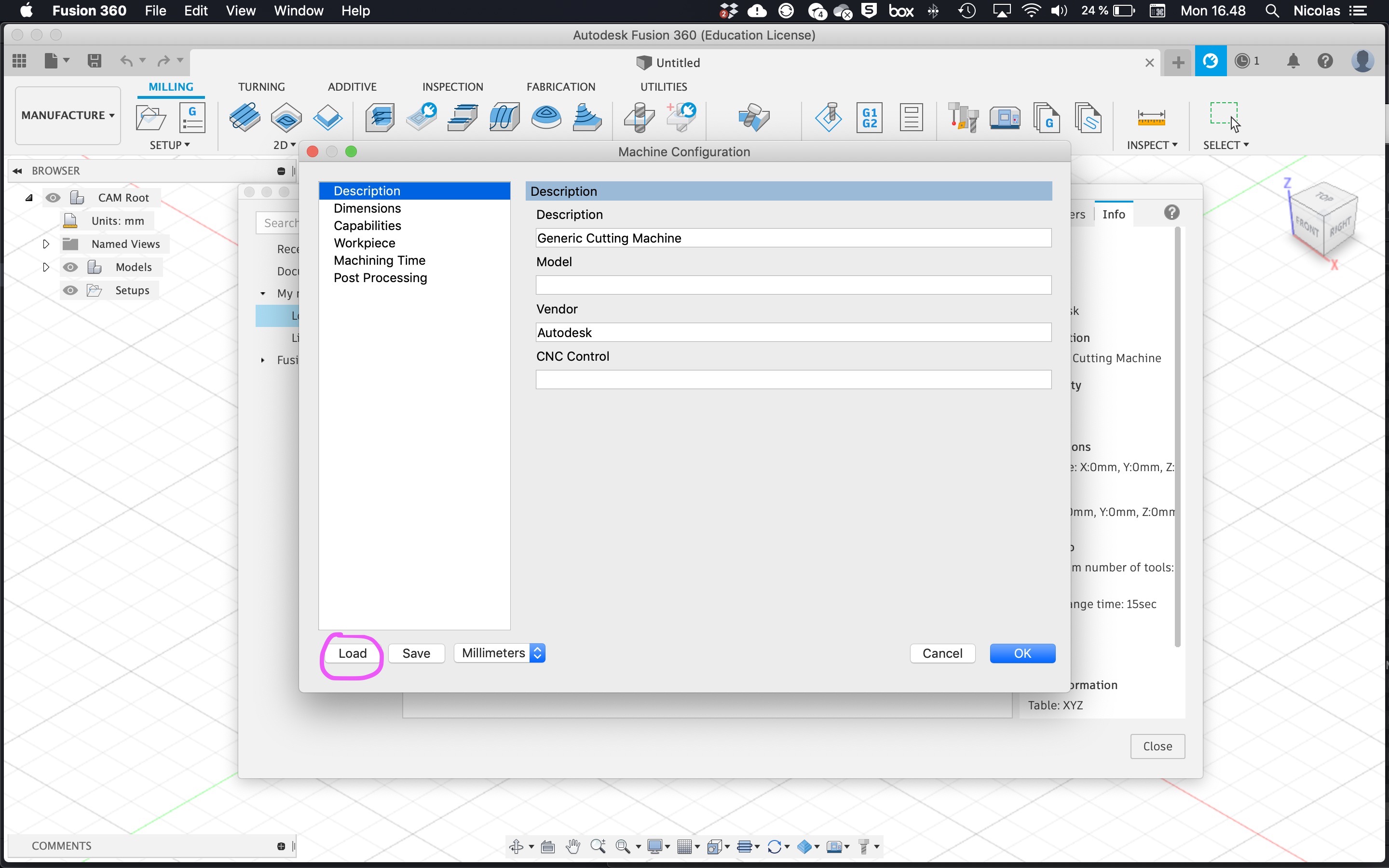1389x868 pixels.
Task: Click the user profile avatar
Action: (x=1363, y=61)
